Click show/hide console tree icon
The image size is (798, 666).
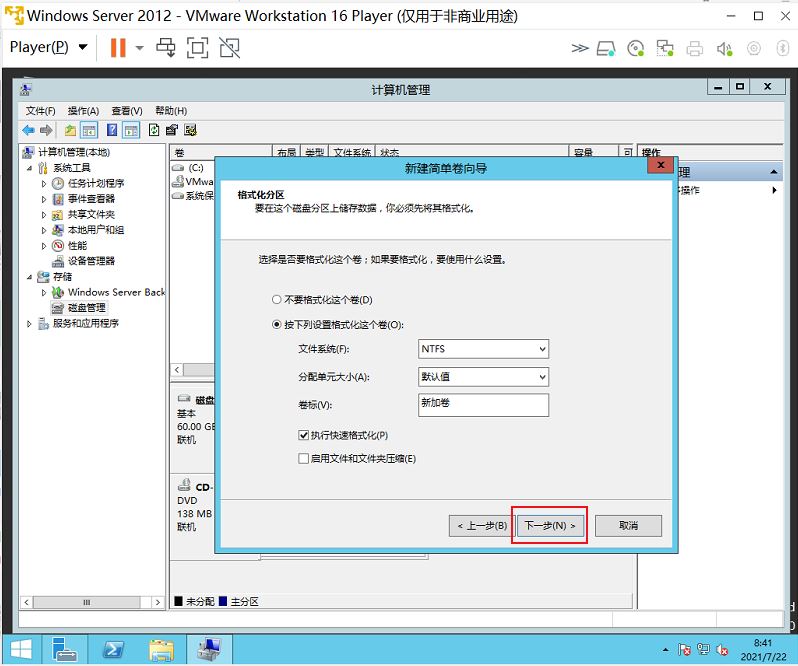89,130
